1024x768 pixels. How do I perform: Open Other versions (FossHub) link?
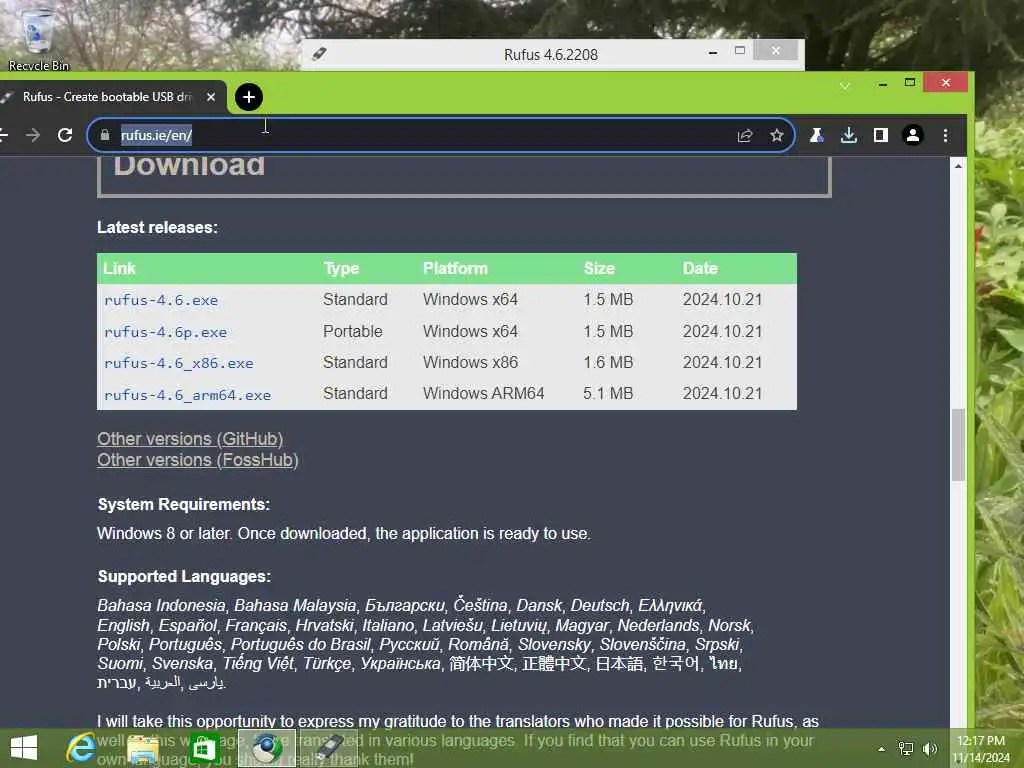click(197, 460)
